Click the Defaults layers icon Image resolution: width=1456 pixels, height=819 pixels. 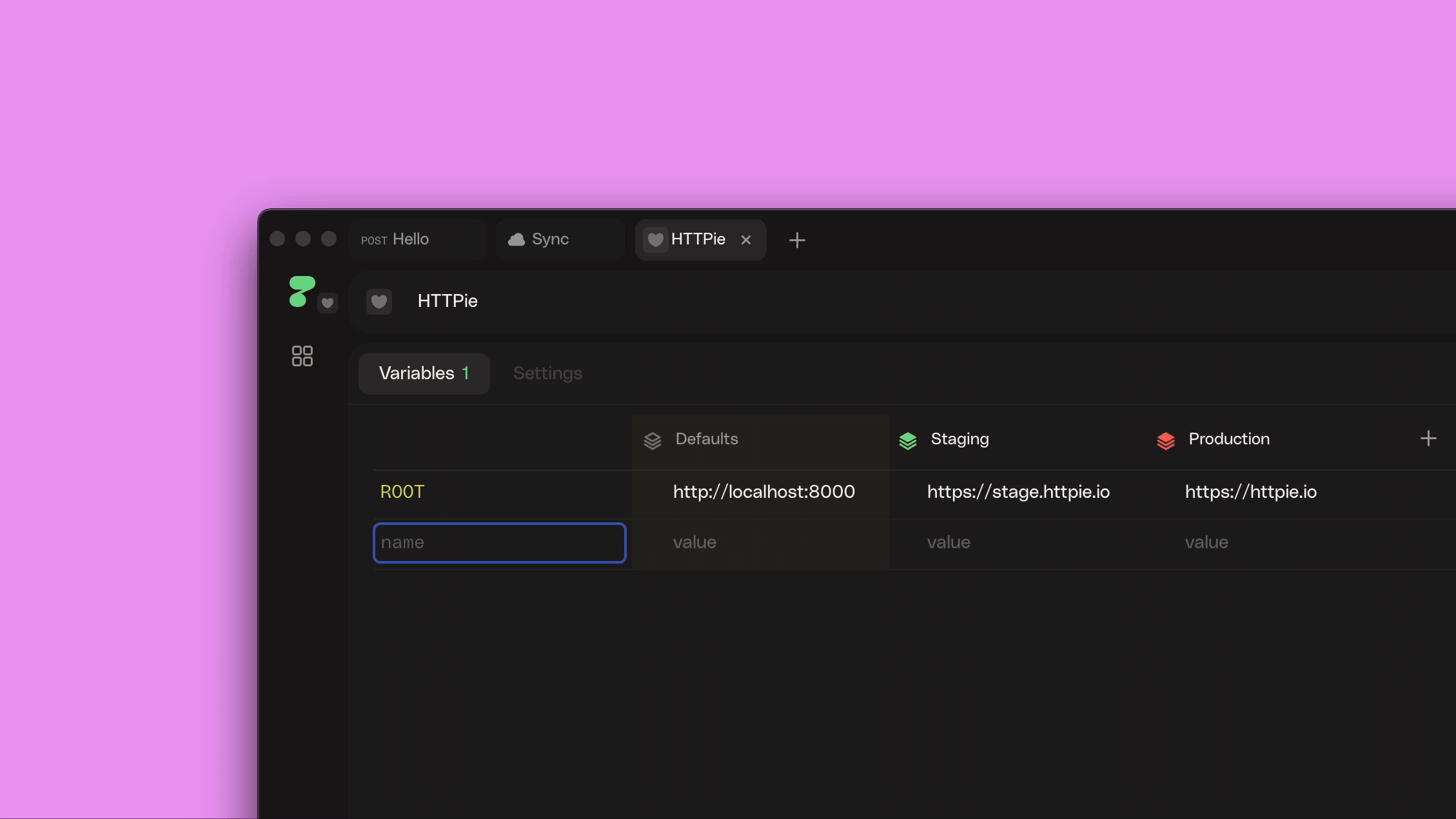[653, 440]
